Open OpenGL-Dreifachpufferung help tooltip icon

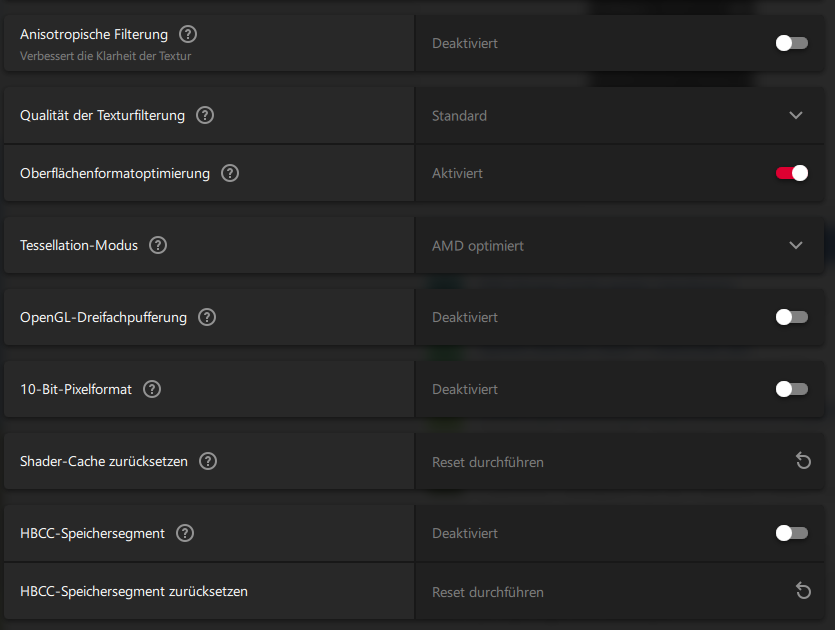coord(207,317)
